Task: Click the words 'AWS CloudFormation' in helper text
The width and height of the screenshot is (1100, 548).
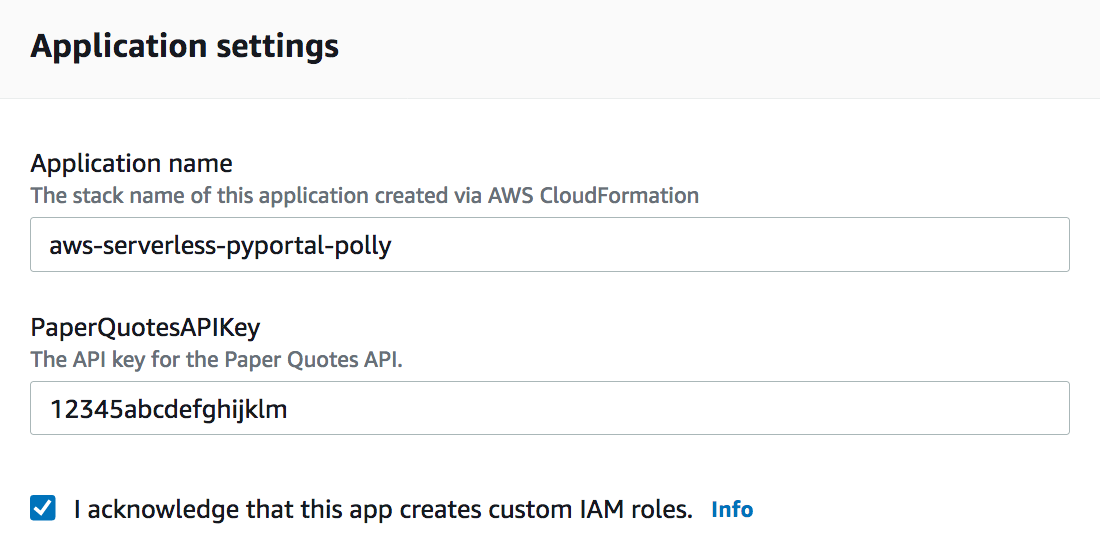Action: [593, 195]
